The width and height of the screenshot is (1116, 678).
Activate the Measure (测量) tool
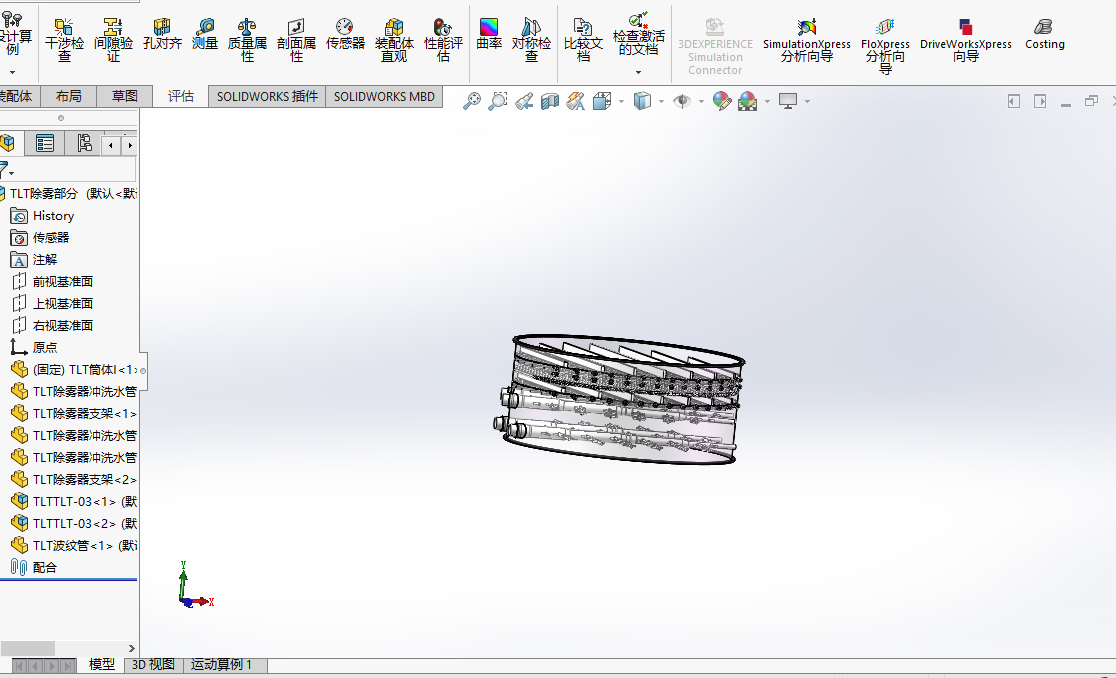pyautogui.click(x=205, y=34)
